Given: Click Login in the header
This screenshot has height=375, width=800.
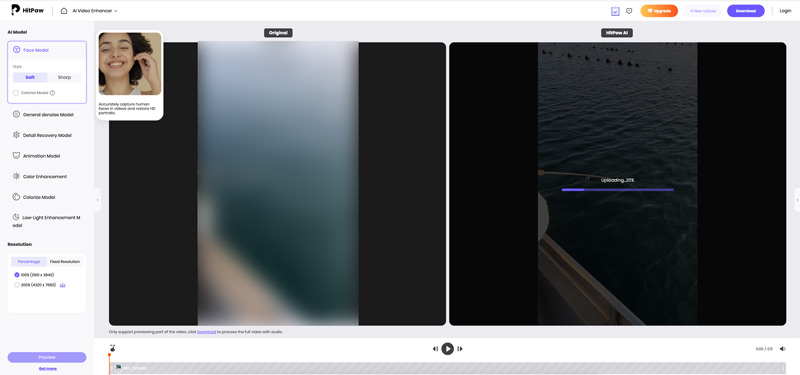Looking at the screenshot, I should [x=785, y=11].
